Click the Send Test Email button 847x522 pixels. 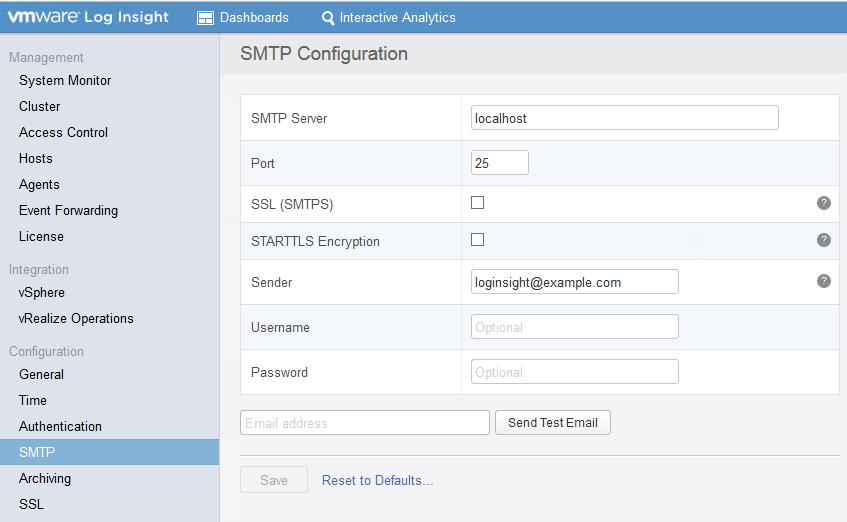[x=553, y=423]
